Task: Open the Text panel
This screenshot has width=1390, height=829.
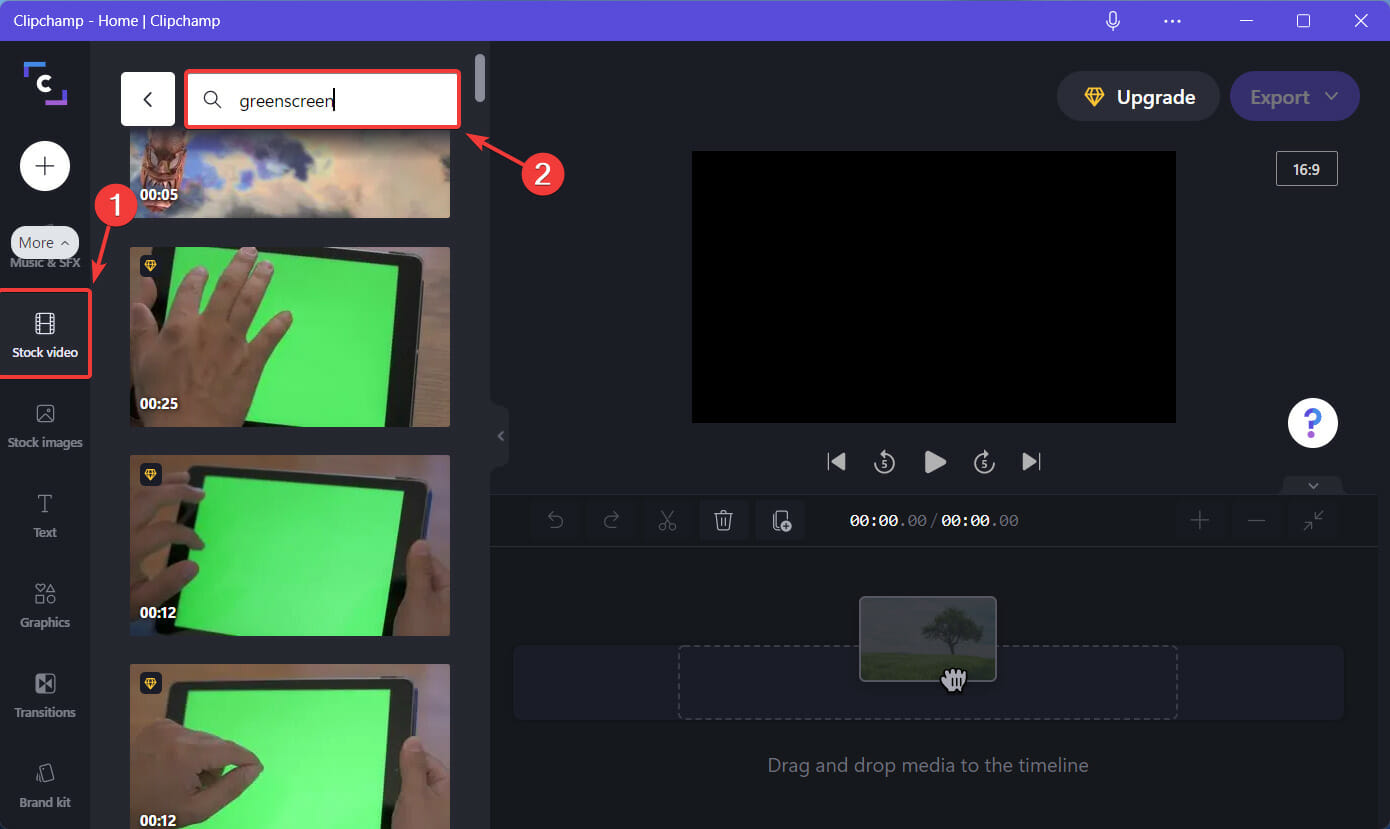Action: pos(44,515)
